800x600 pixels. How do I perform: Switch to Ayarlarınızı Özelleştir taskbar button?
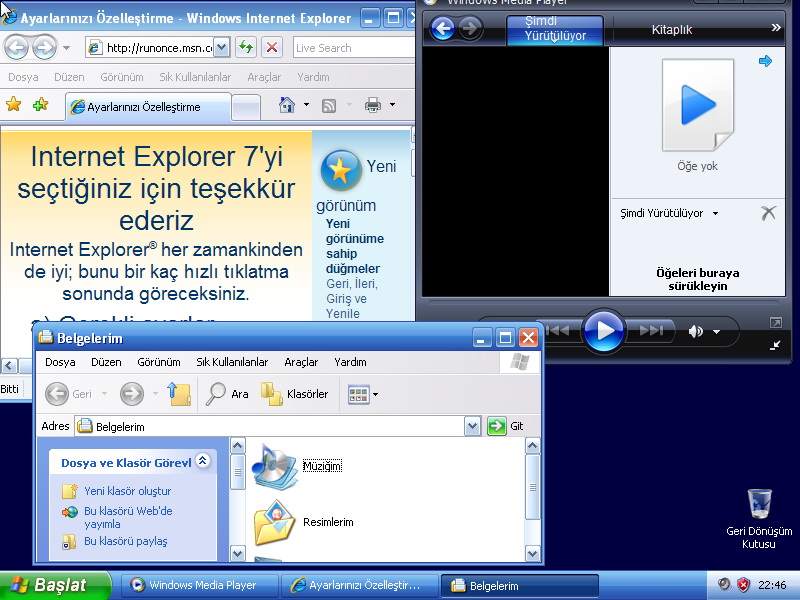[x=360, y=585]
